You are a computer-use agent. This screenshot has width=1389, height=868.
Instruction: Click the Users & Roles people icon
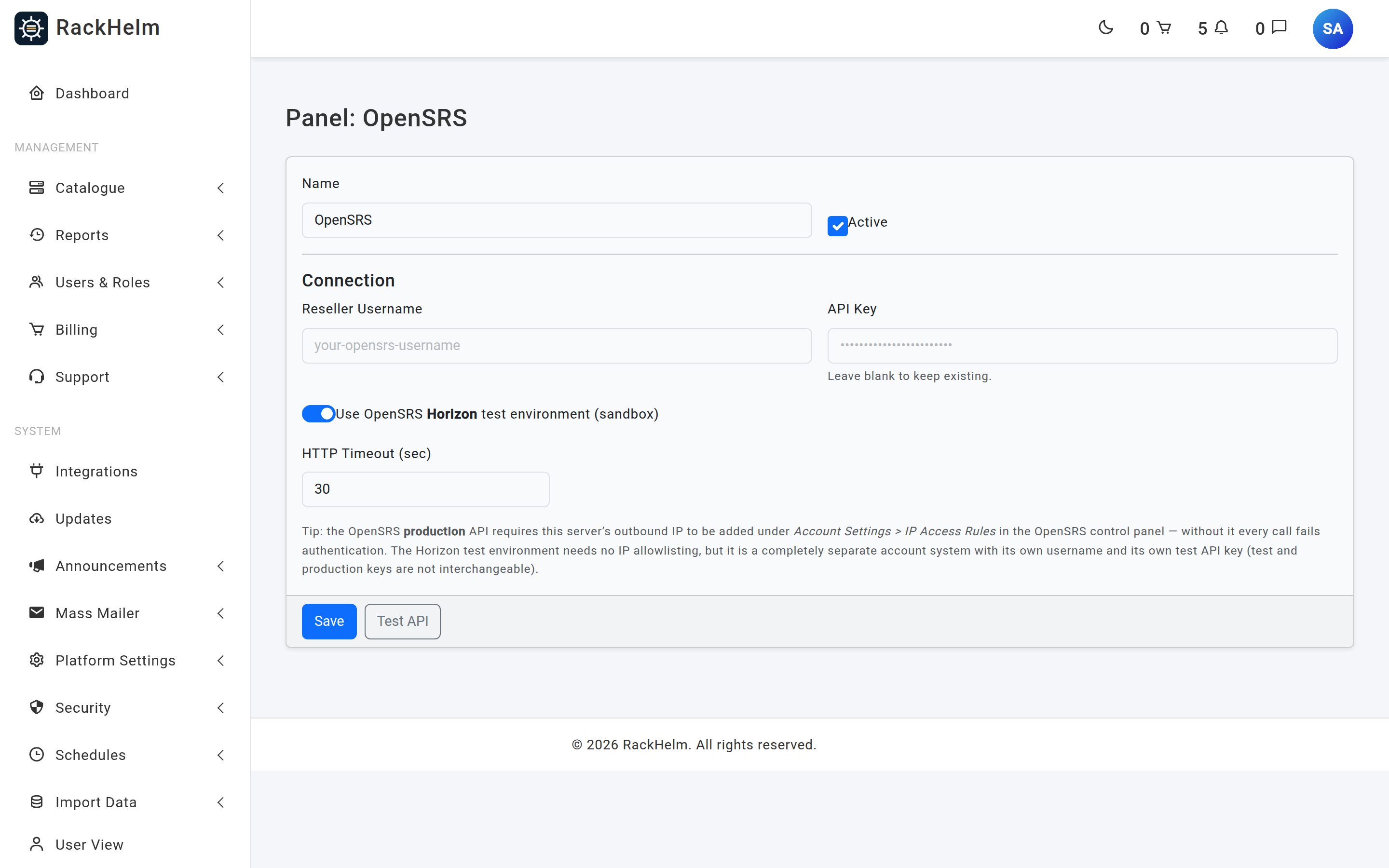[37, 282]
